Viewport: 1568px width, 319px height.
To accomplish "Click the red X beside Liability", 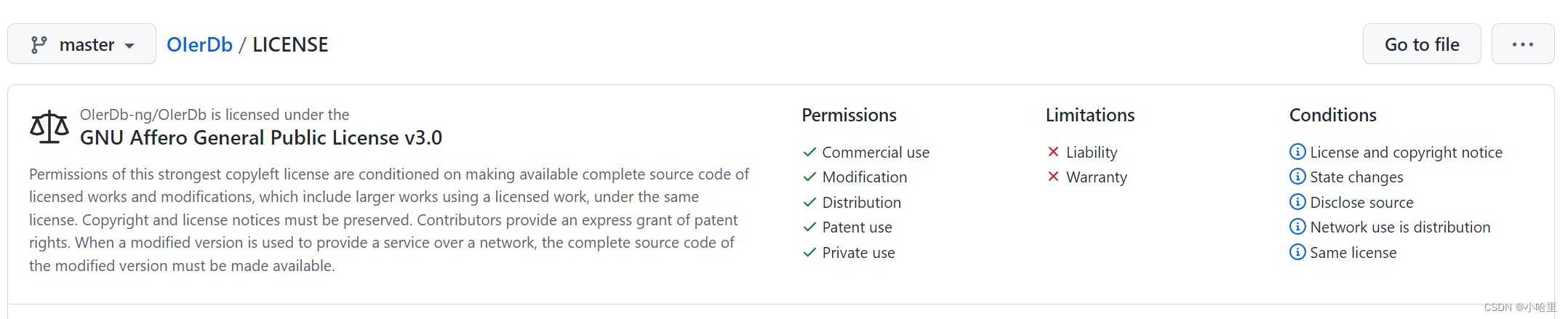I will [1053, 152].
